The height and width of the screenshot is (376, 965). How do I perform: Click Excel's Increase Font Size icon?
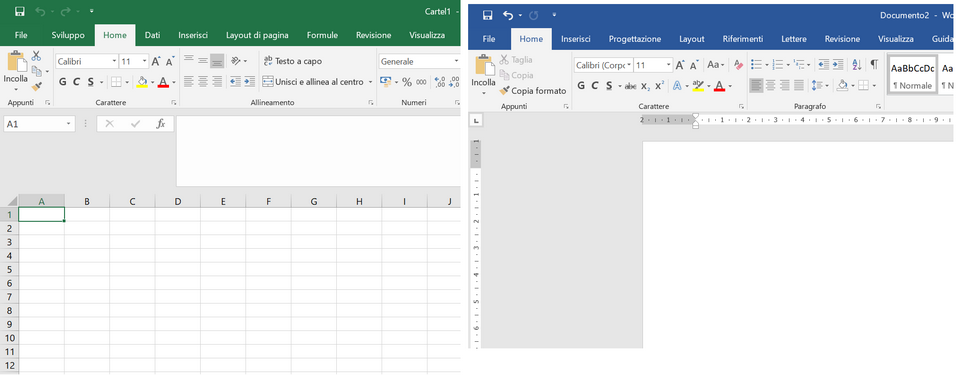pyautogui.click(x=156, y=62)
